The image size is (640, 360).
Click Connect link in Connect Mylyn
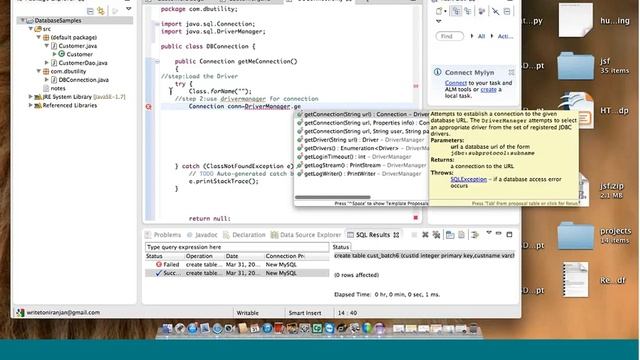point(456,83)
